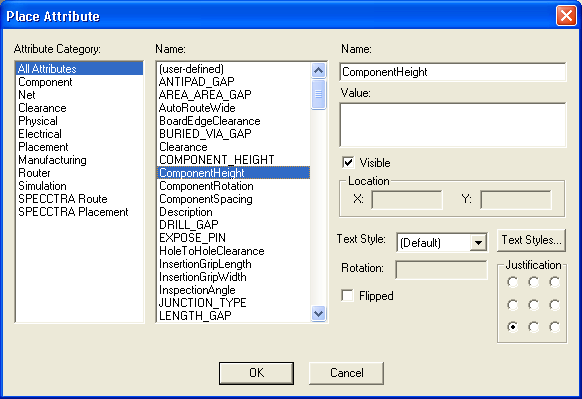
Task: Select the Simulation category
Action: (79, 186)
